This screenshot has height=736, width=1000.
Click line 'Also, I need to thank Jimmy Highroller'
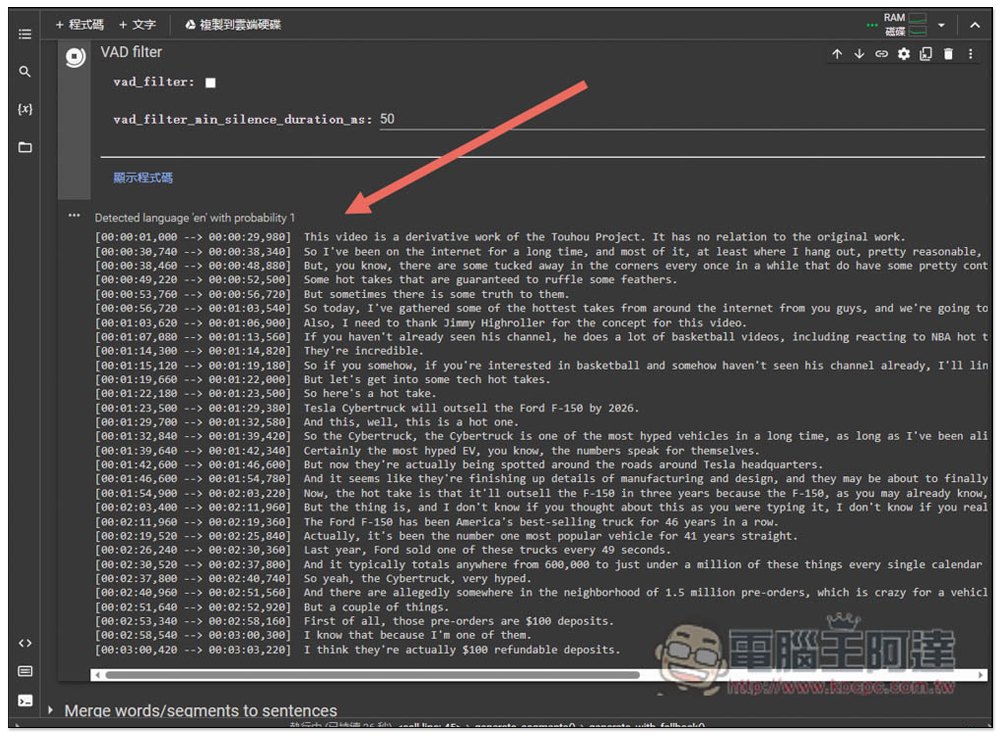525,323
